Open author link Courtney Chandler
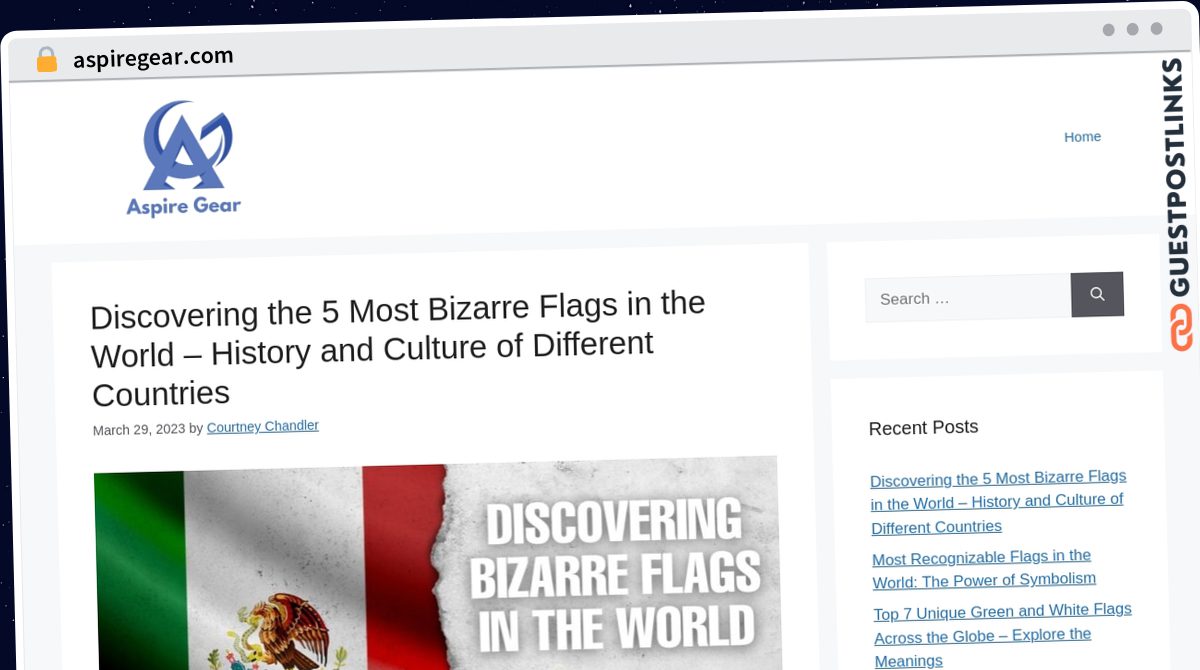1200x670 pixels. [x=263, y=427]
